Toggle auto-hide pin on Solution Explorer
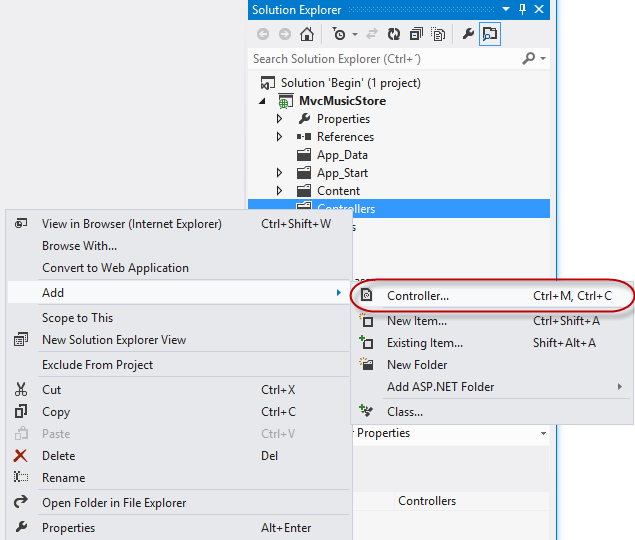This screenshot has height=540, width=635. point(522,10)
